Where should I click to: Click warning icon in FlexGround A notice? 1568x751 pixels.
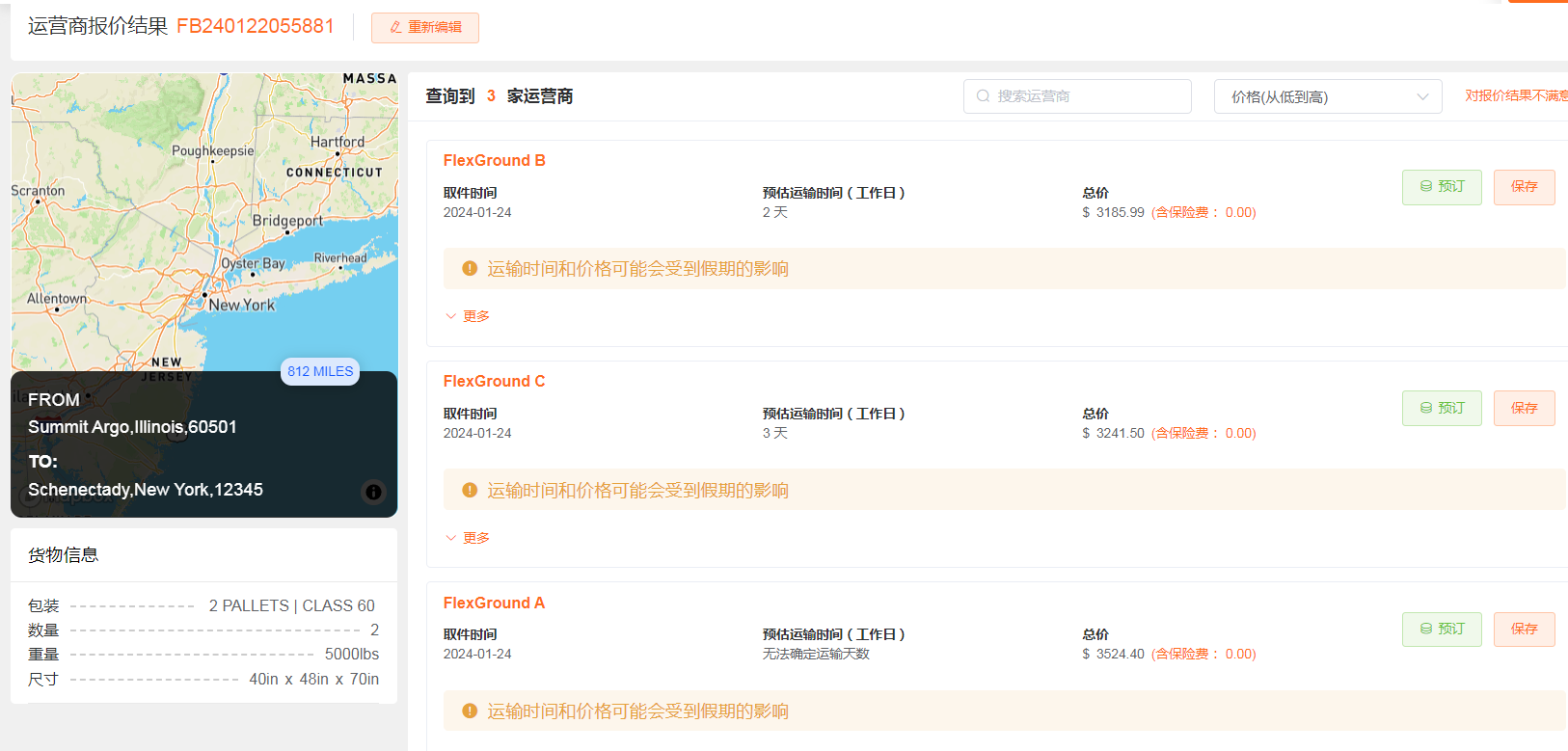pos(470,711)
